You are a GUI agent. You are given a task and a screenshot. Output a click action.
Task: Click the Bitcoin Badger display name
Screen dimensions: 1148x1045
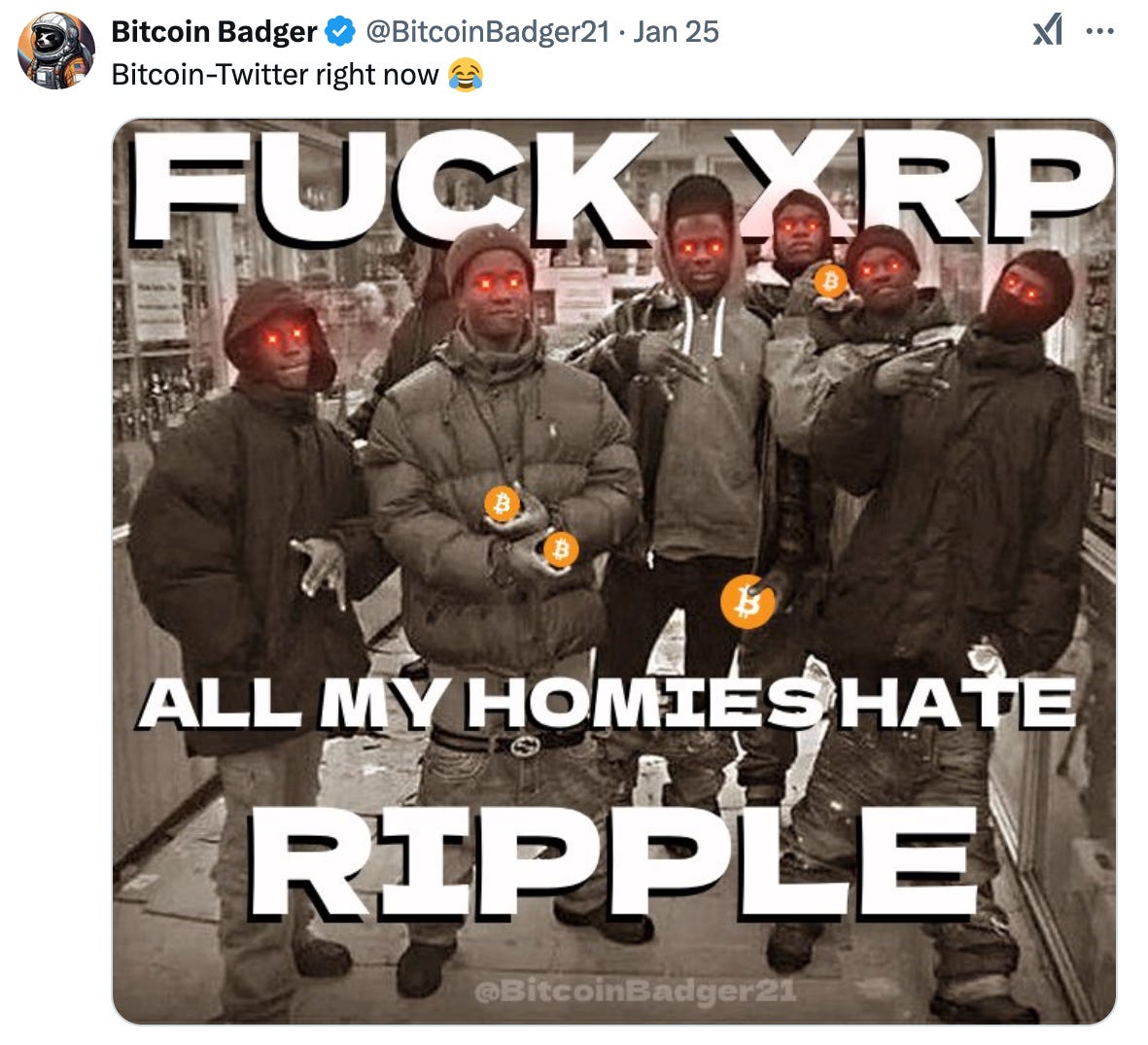[214, 31]
